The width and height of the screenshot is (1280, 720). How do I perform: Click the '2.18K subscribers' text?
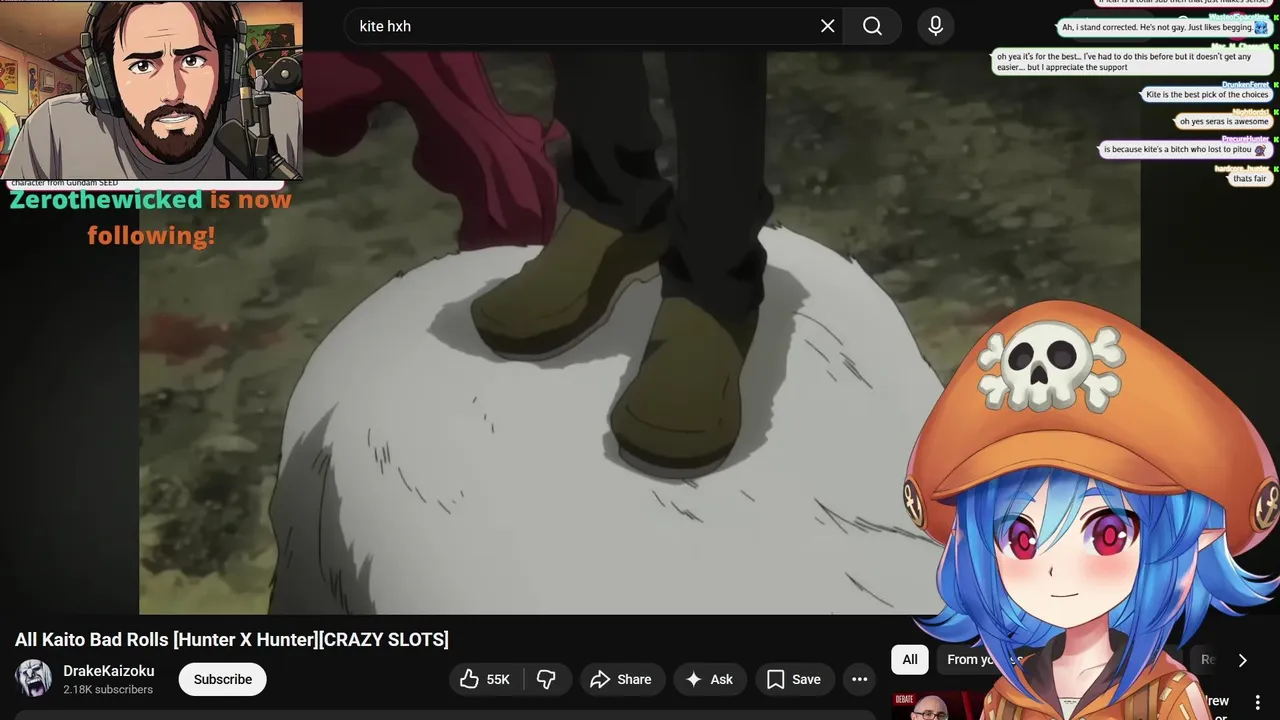108,690
